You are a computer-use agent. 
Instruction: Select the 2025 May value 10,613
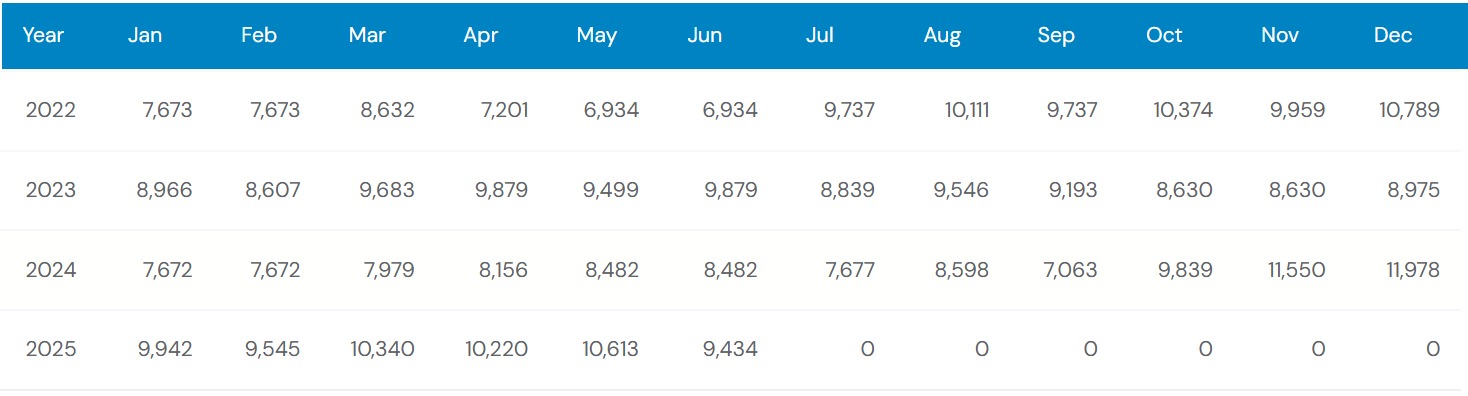point(610,349)
